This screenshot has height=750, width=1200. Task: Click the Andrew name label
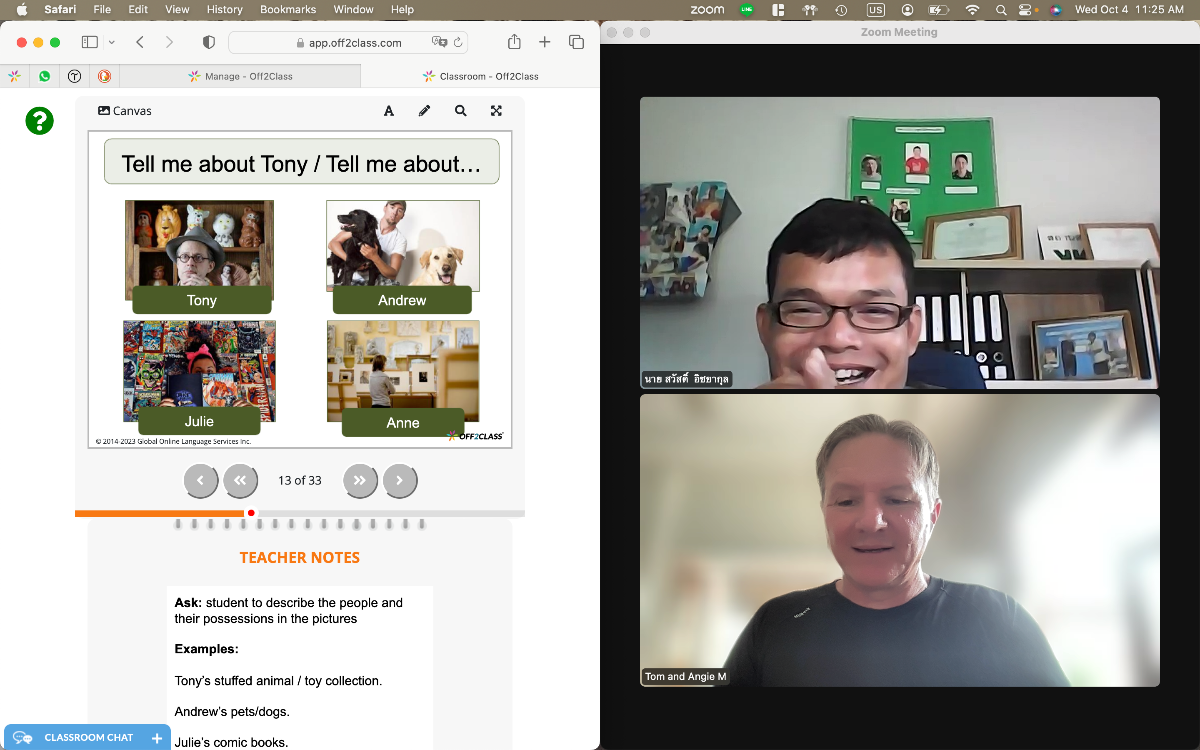pyautogui.click(x=402, y=300)
